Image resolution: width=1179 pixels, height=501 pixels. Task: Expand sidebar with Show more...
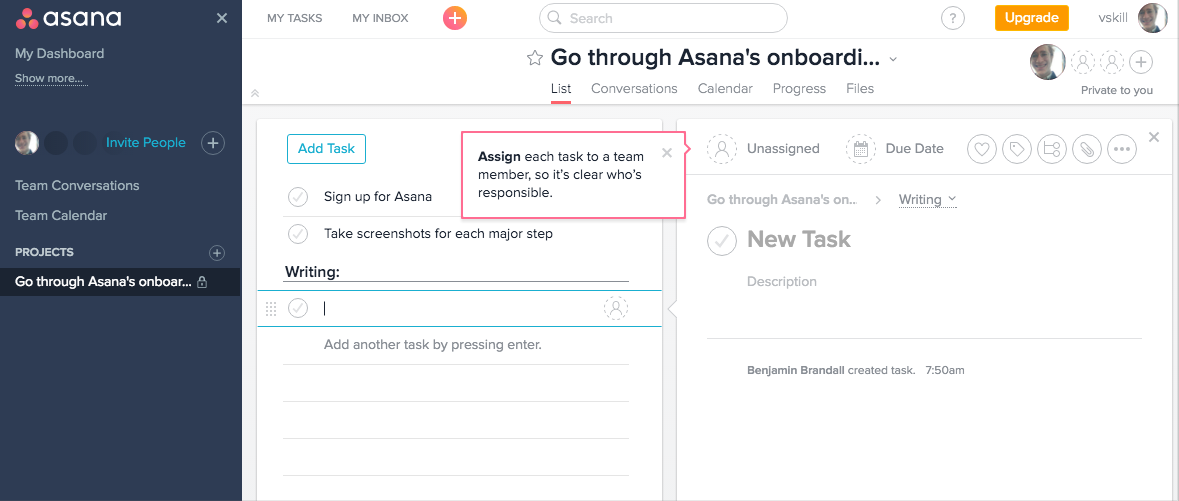(49, 78)
